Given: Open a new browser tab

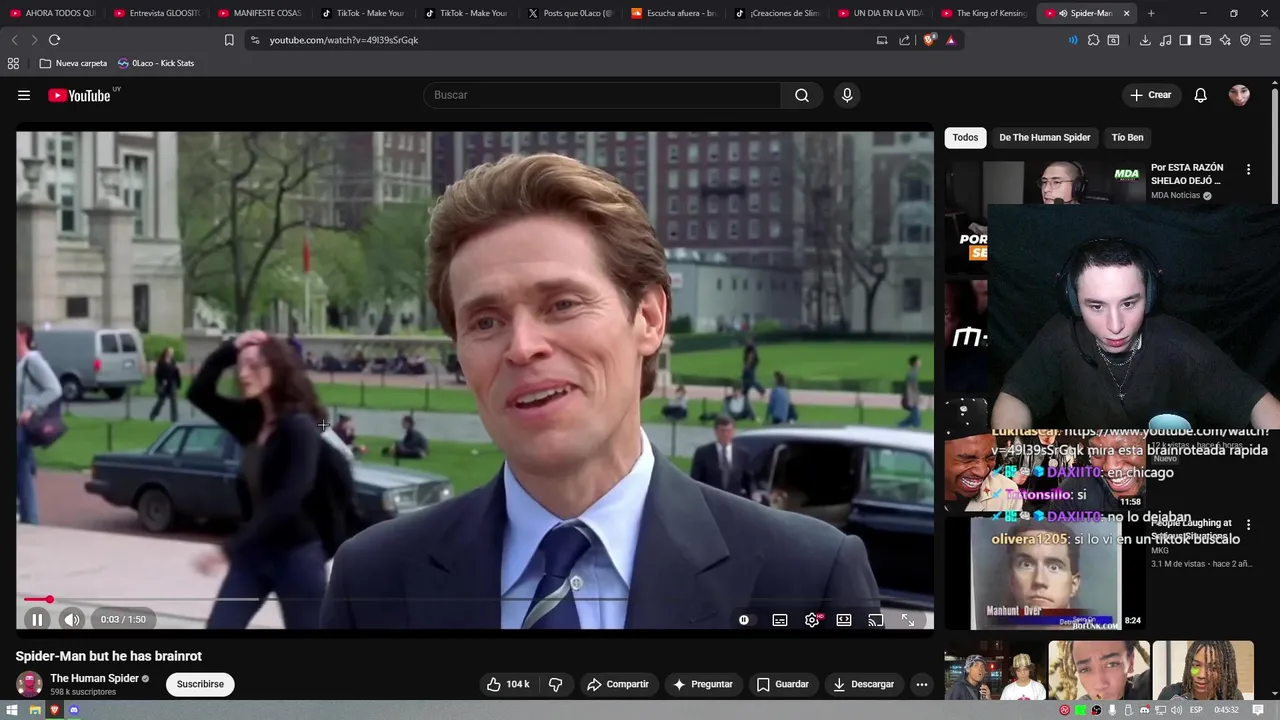Looking at the screenshot, I should point(1151,13).
